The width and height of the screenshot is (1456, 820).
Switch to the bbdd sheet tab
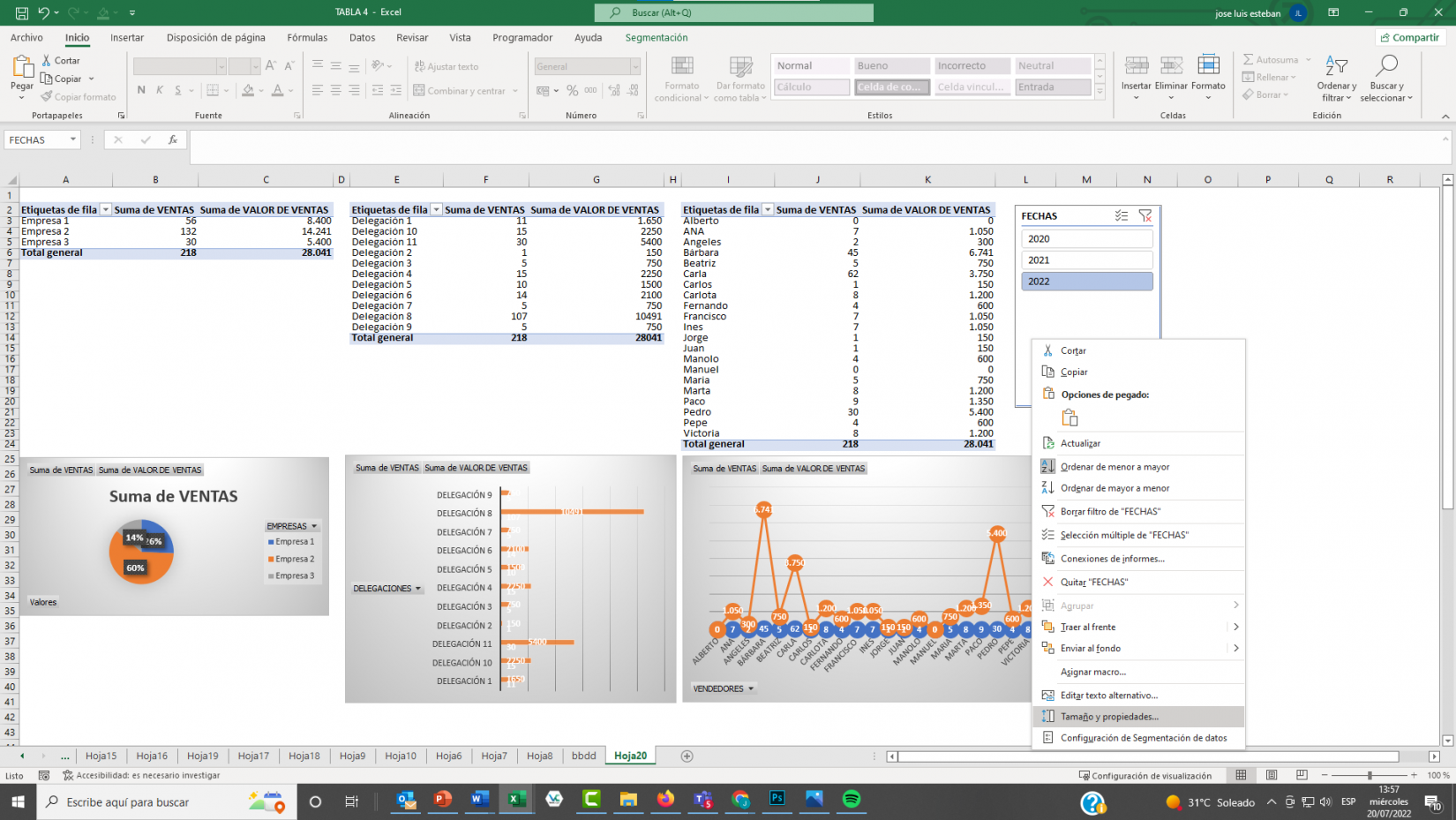[x=584, y=756]
